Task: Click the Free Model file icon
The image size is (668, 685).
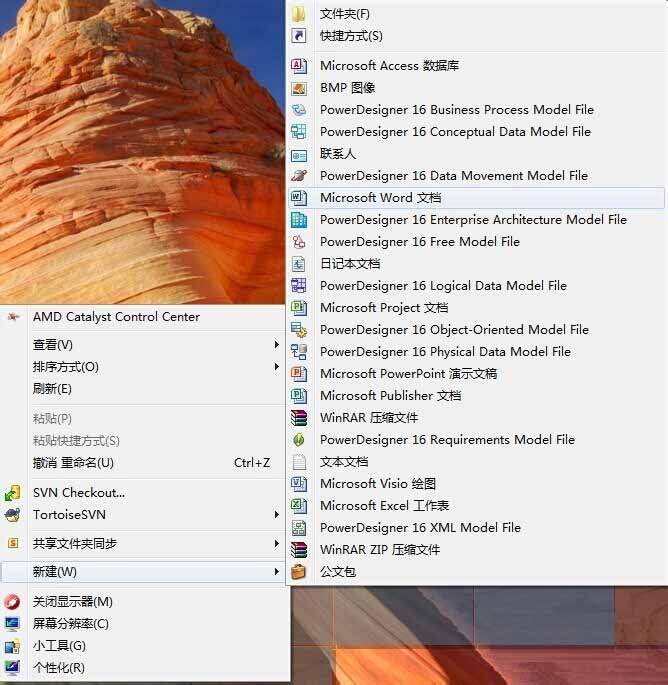Action: click(299, 242)
